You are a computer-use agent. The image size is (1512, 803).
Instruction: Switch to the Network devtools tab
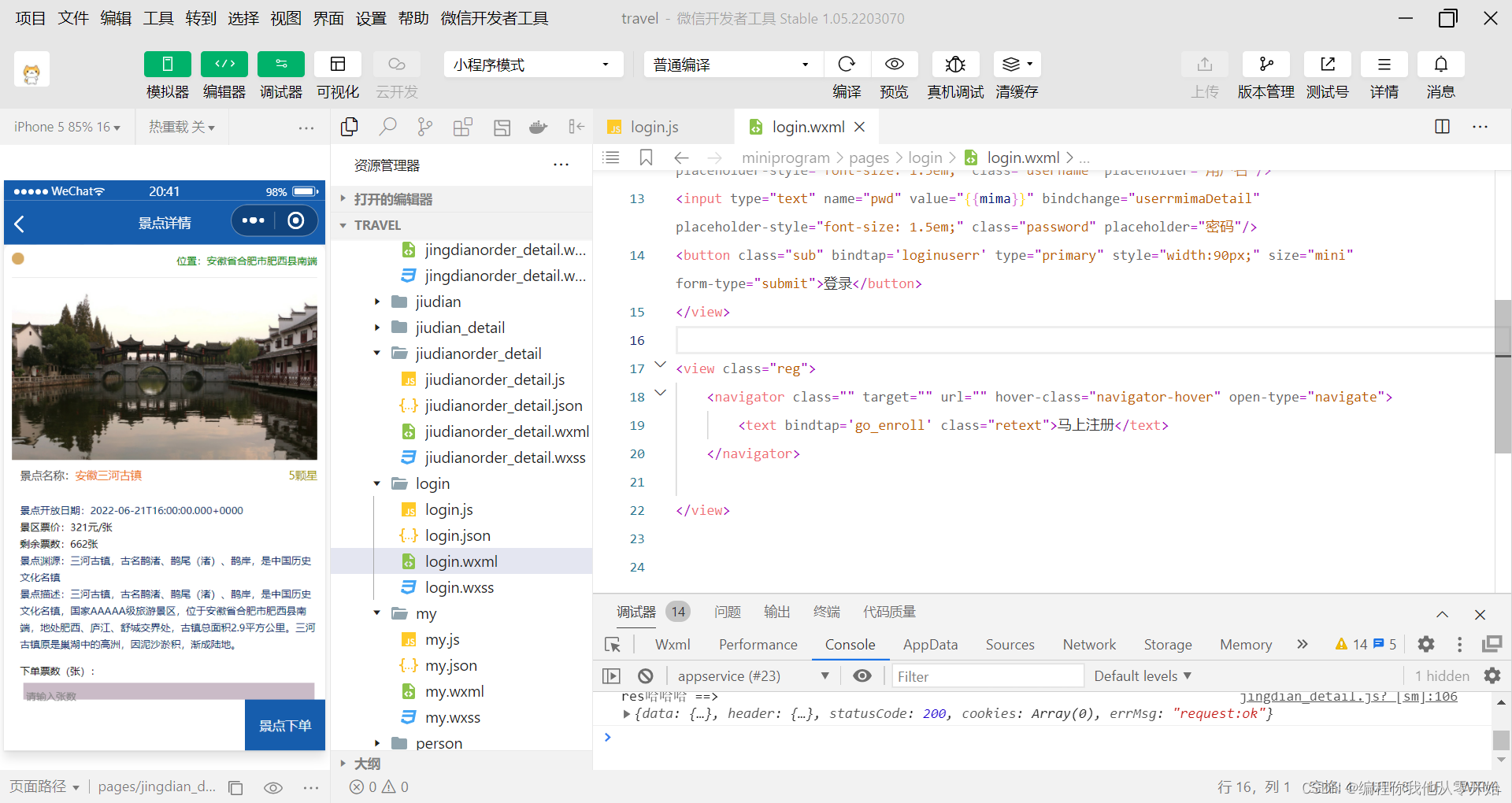pyautogui.click(x=1089, y=645)
